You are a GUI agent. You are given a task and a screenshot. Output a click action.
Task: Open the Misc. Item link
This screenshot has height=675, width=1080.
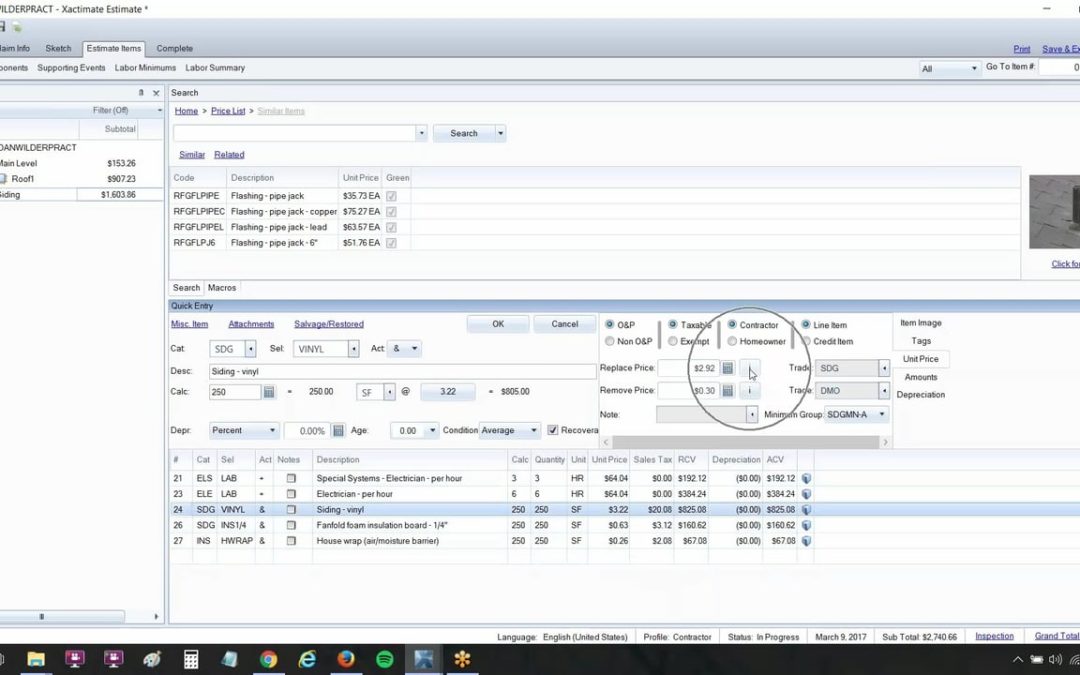coord(189,324)
